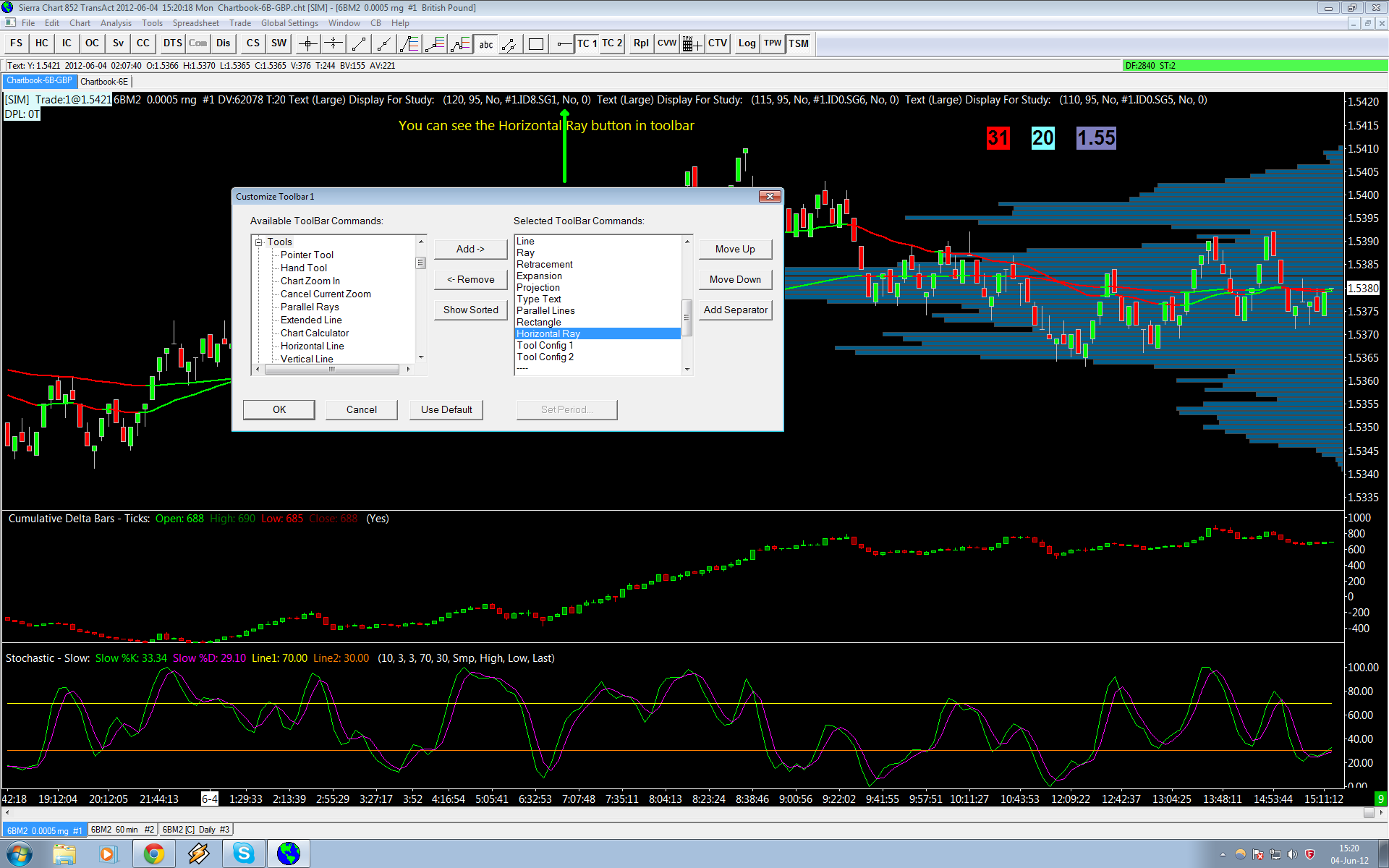This screenshot has height=868, width=1389.
Task: Select the Projection tool icon
Action: pos(460,43)
